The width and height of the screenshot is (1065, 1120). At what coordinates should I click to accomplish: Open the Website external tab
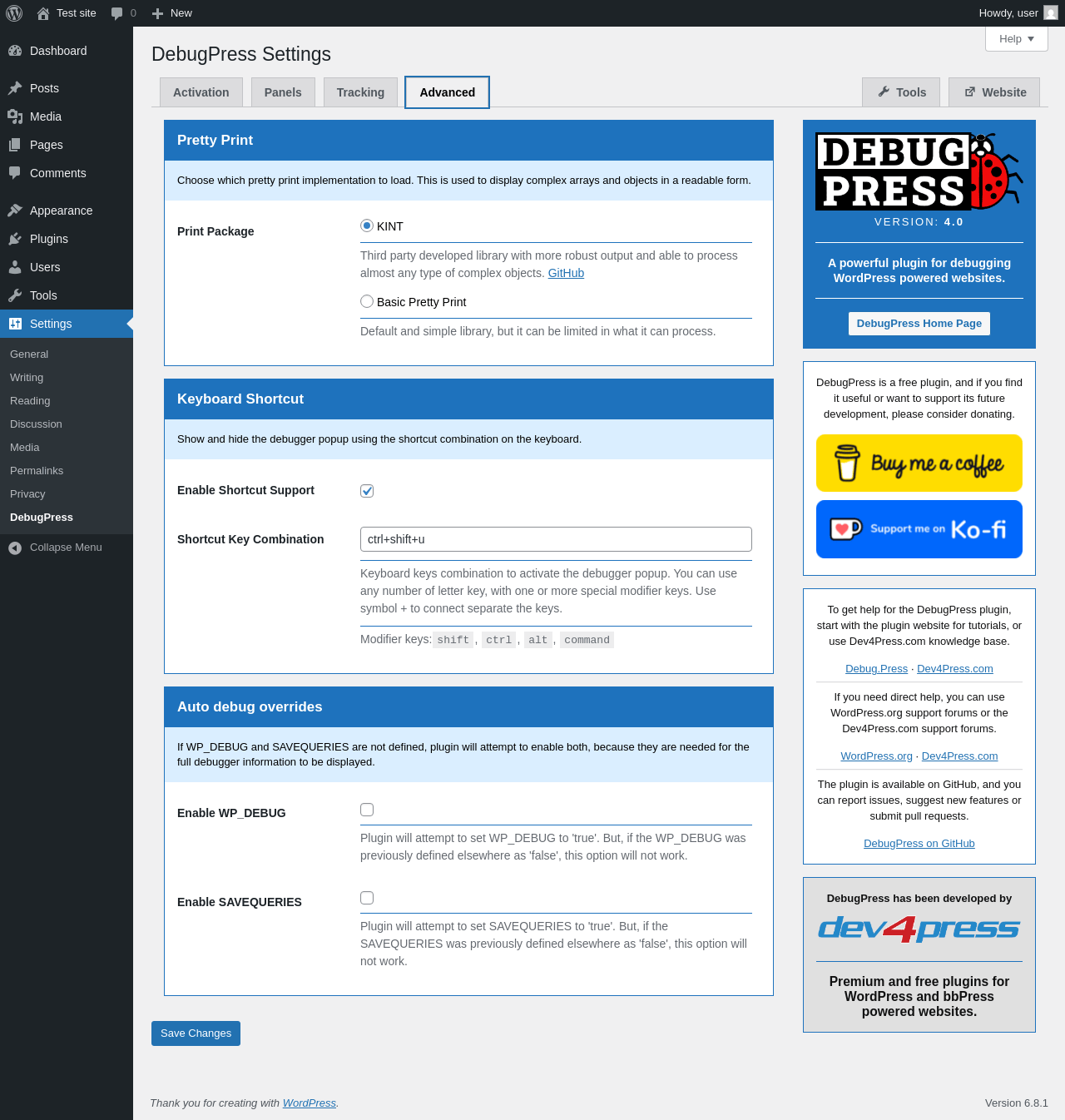coord(994,92)
